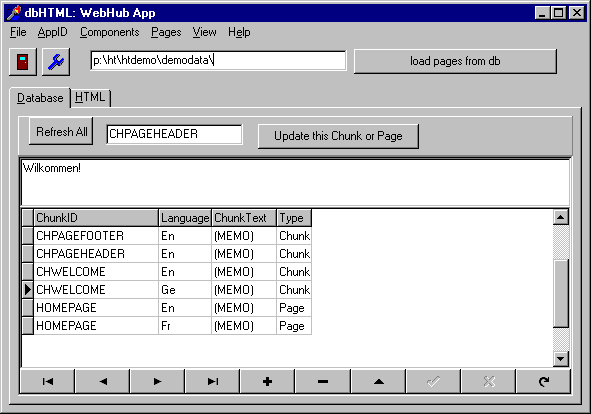Post edit with checkmark button
This screenshot has height=414, width=591.
(x=433, y=382)
